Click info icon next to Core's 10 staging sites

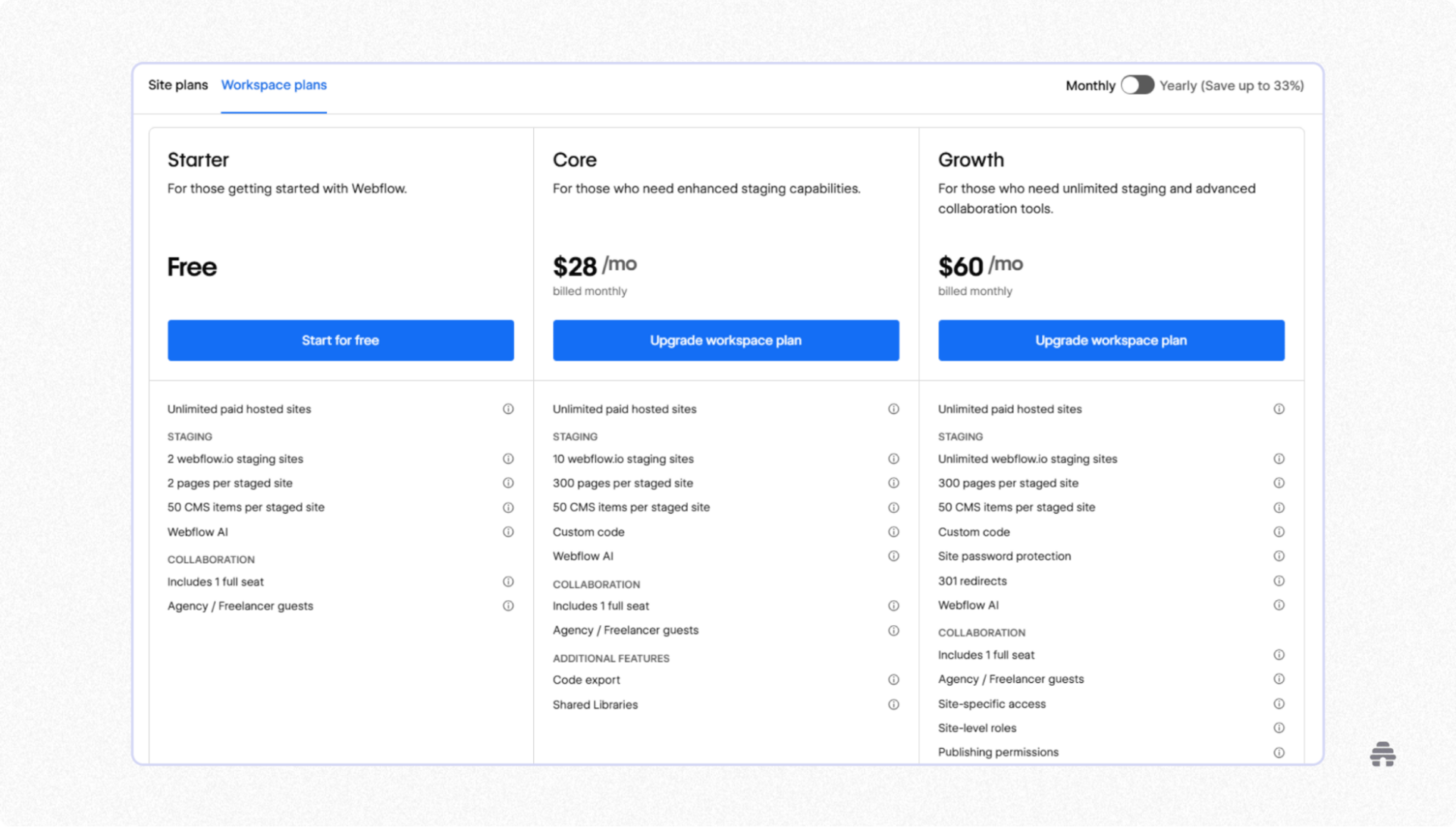893,458
